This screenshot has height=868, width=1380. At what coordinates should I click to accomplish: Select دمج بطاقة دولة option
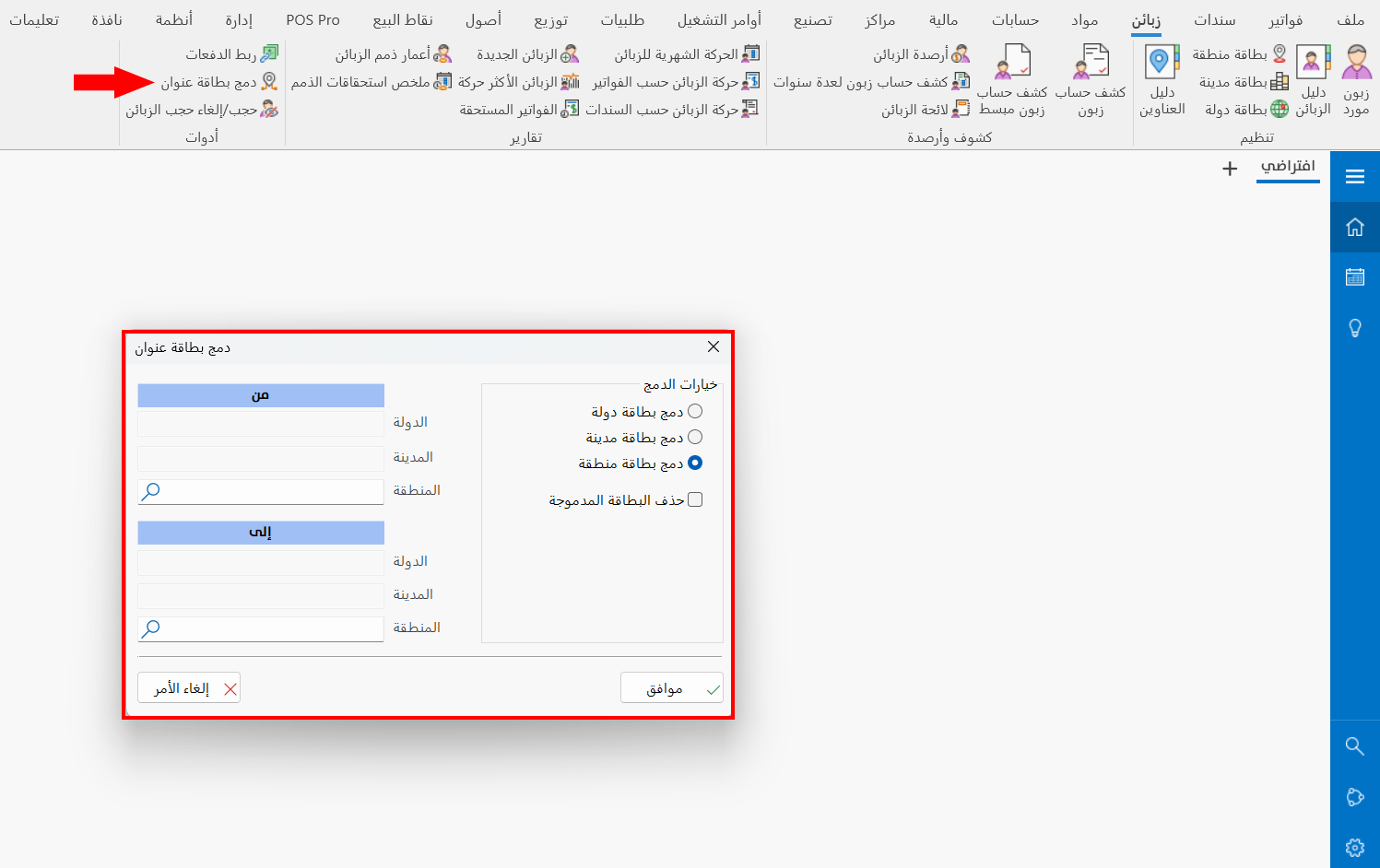tap(696, 410)
